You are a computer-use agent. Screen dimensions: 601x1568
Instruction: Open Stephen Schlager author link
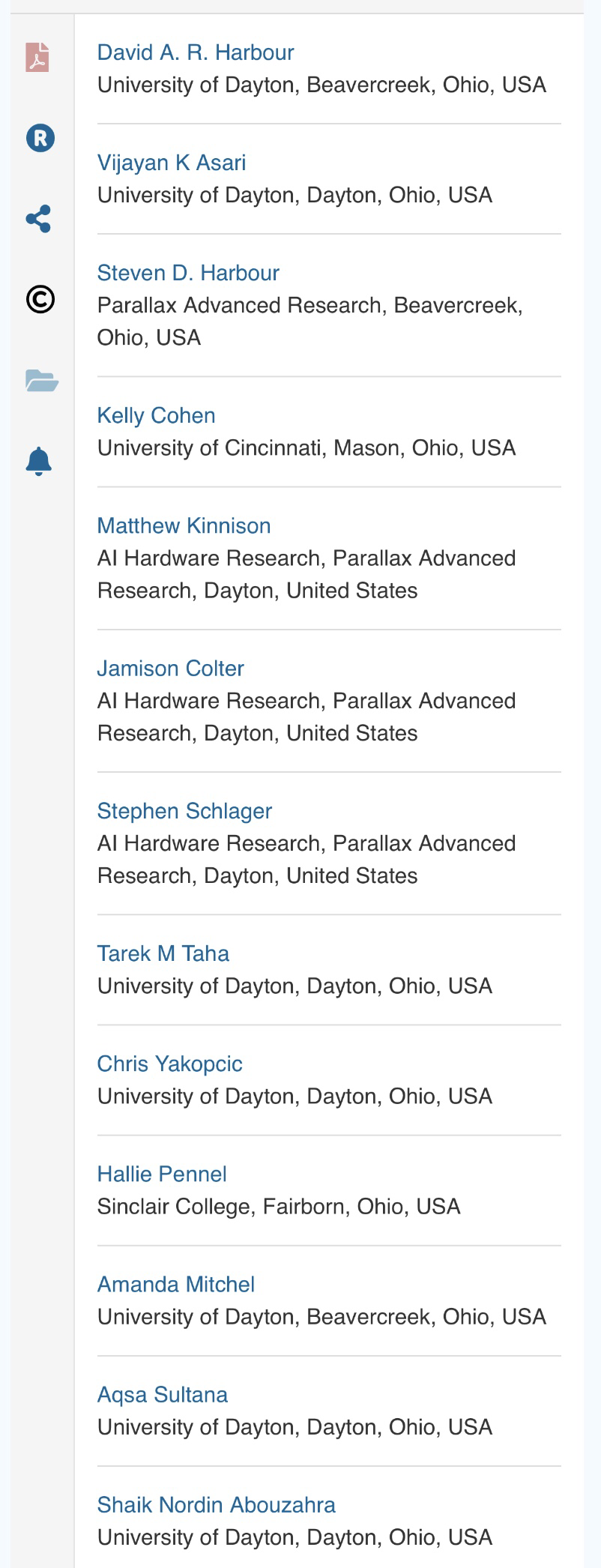pos(184,810)
